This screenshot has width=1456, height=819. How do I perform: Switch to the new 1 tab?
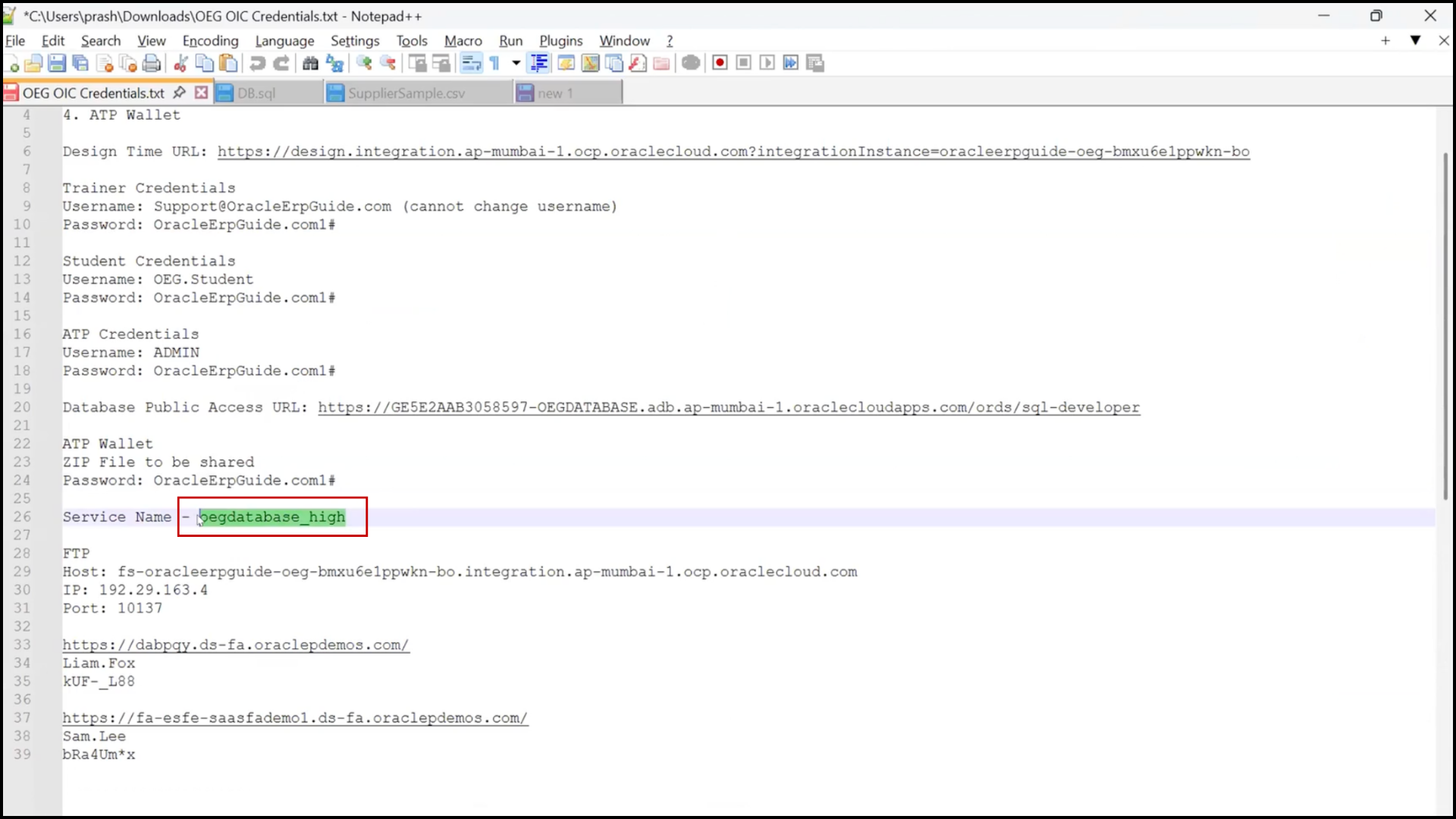(567, 93)
